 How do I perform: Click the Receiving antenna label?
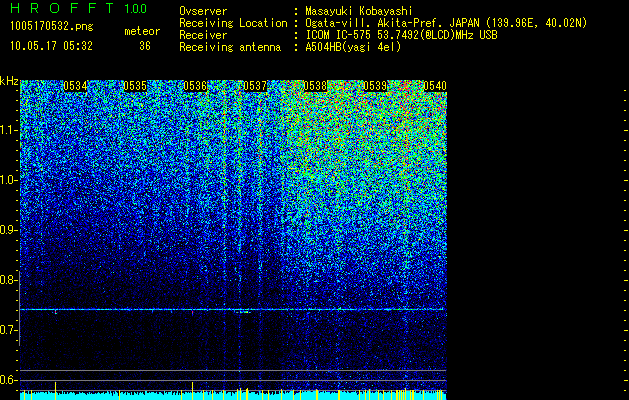click(x=230, y=47)
